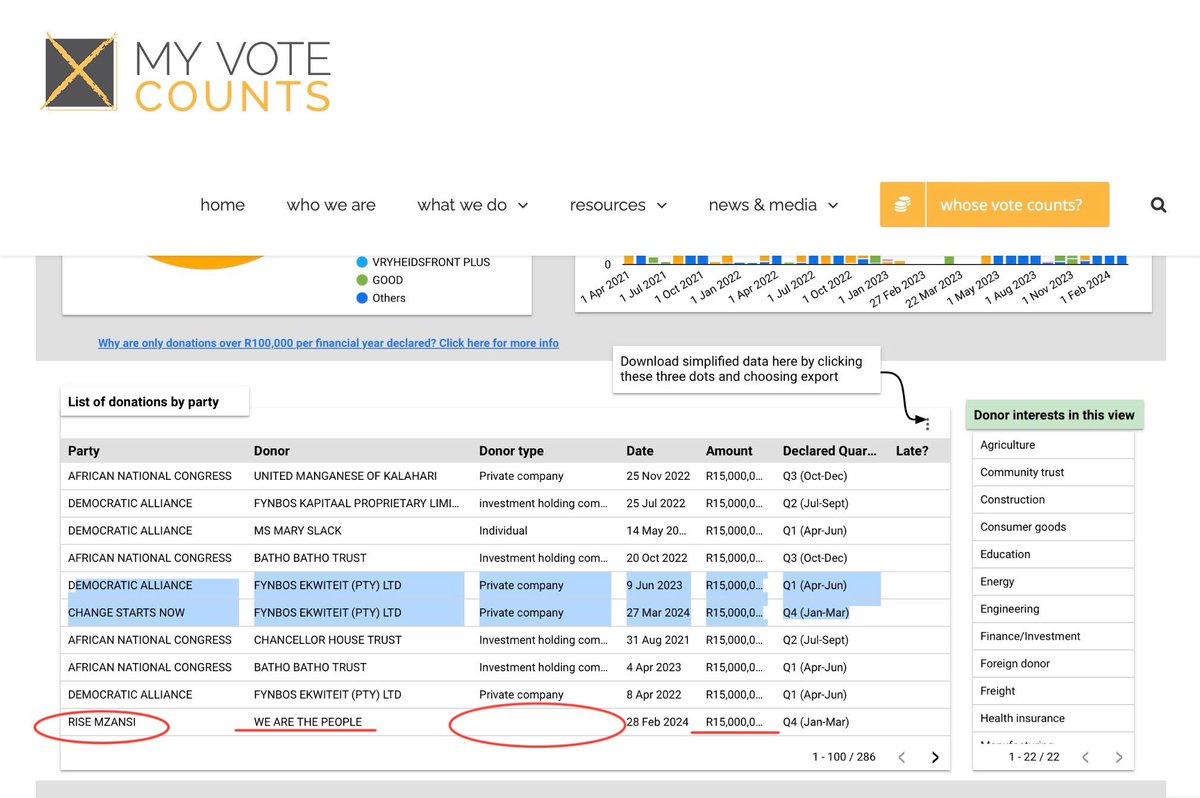Screen dimensions: 1200x798
Task: Click the VRYHEIDSFRONT PLUS legend dot
Action: [362, 262]
